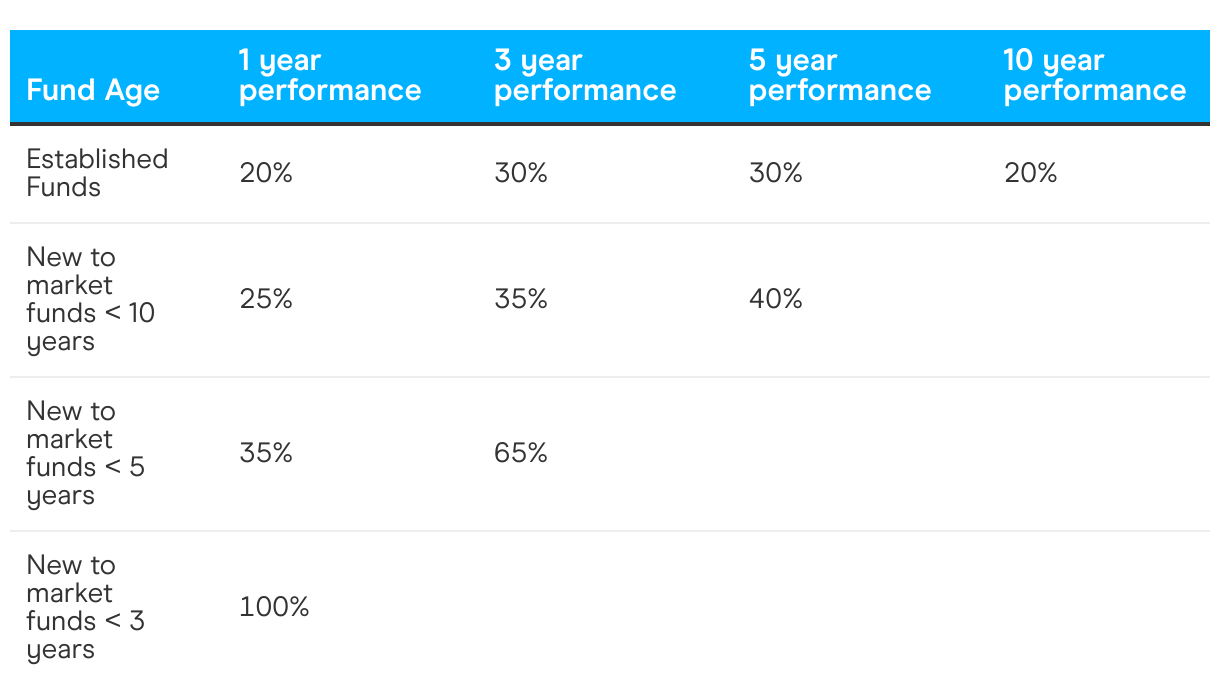Click Established Funds 1 year value 20%
This screenshot has height=694, width=1220.
266,173
